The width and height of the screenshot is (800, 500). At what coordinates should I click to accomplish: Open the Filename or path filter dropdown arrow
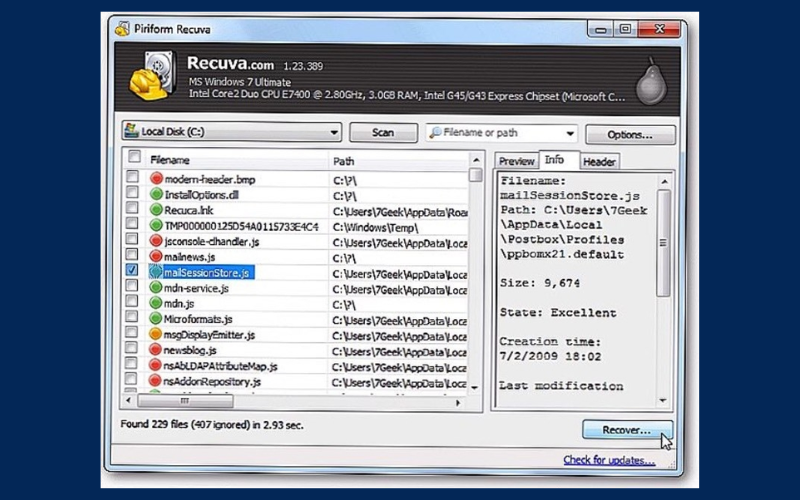[x=570, y=134]
